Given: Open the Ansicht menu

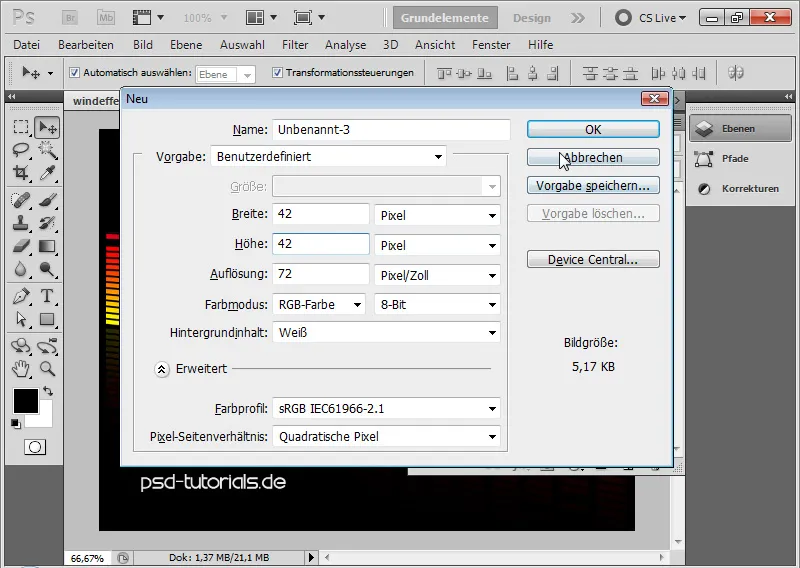Looking at the screenshot, I should point(435,45).
